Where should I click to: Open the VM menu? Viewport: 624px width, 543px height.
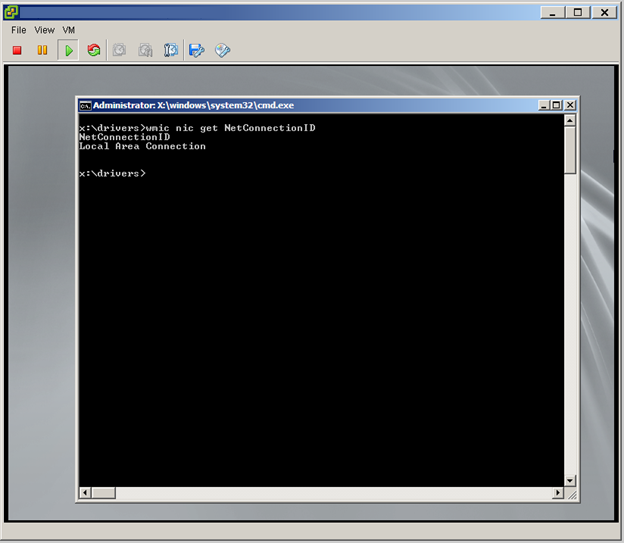point(69,30)
